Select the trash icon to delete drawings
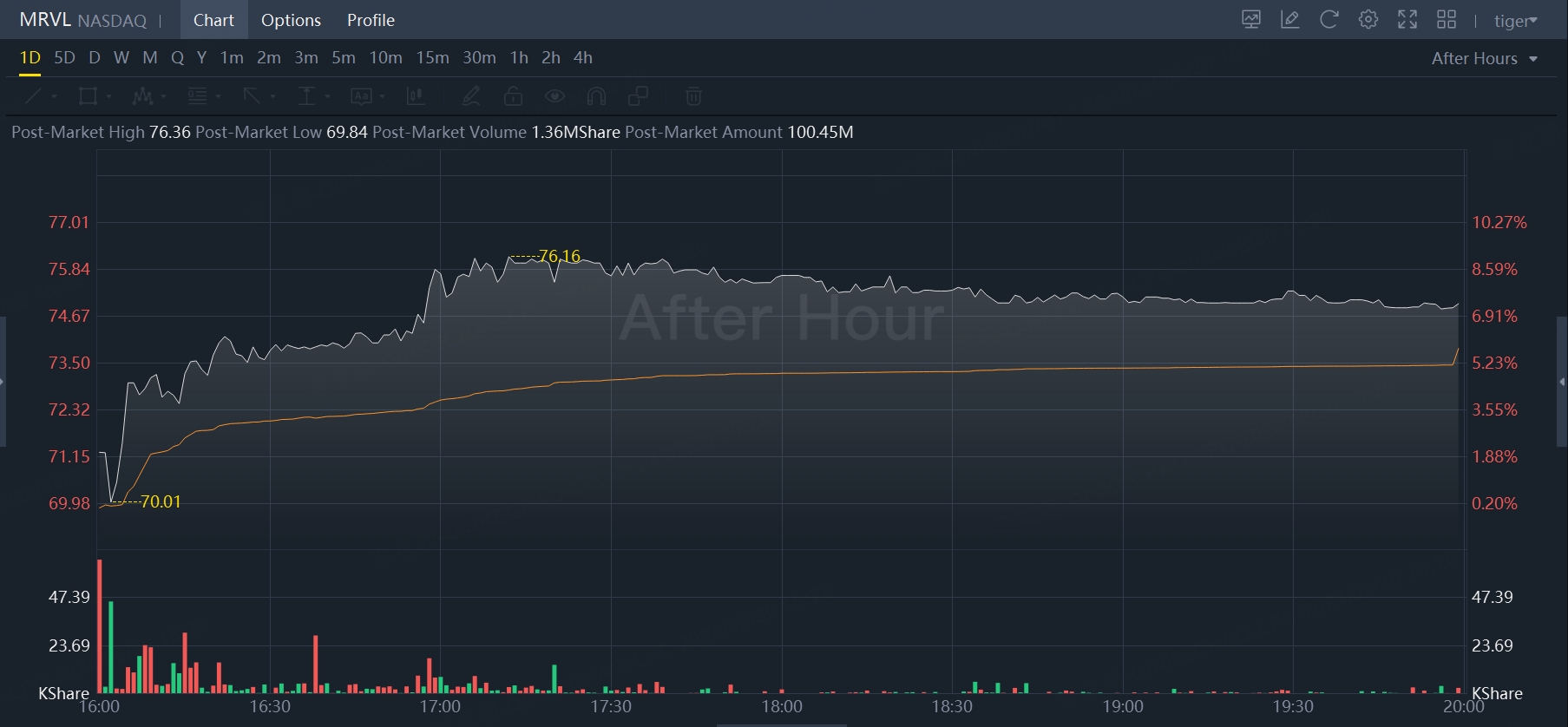This screenshot has height=727, width=1568. coord(693,96)
